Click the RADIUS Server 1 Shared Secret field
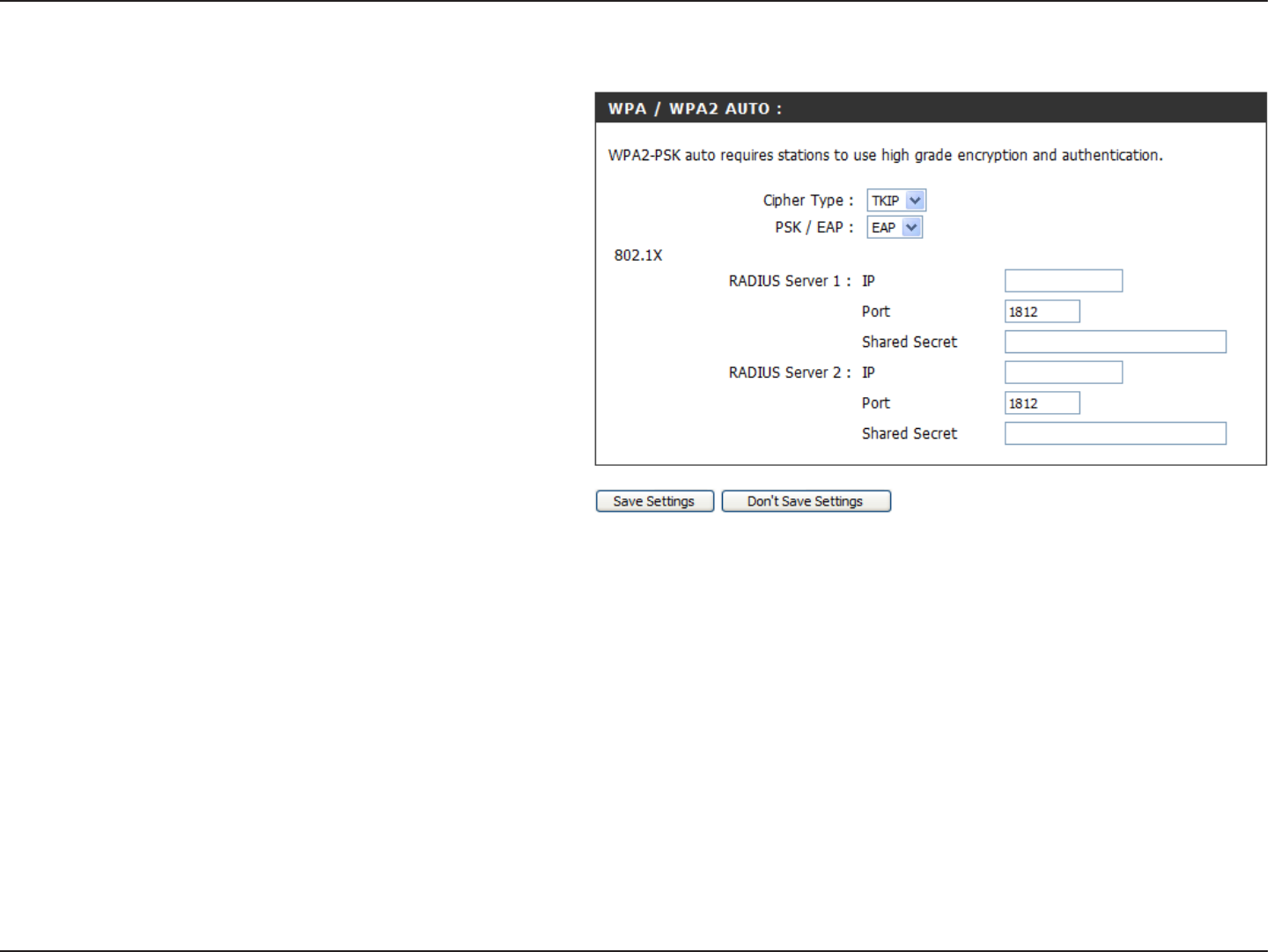 pos(1116,342)
